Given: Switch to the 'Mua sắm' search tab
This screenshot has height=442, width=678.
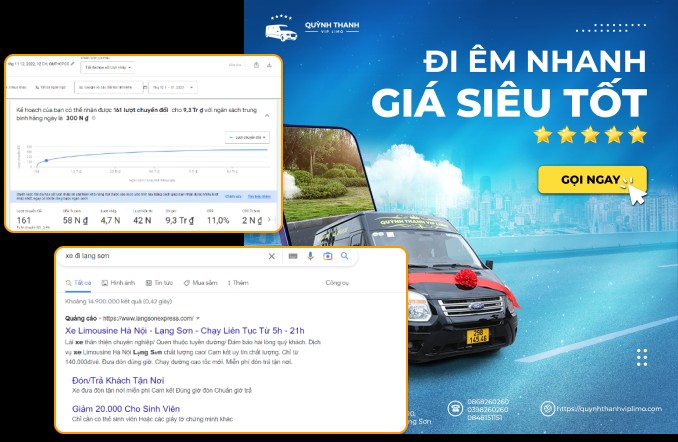Looking at the screenshot, I should [200, 283].
